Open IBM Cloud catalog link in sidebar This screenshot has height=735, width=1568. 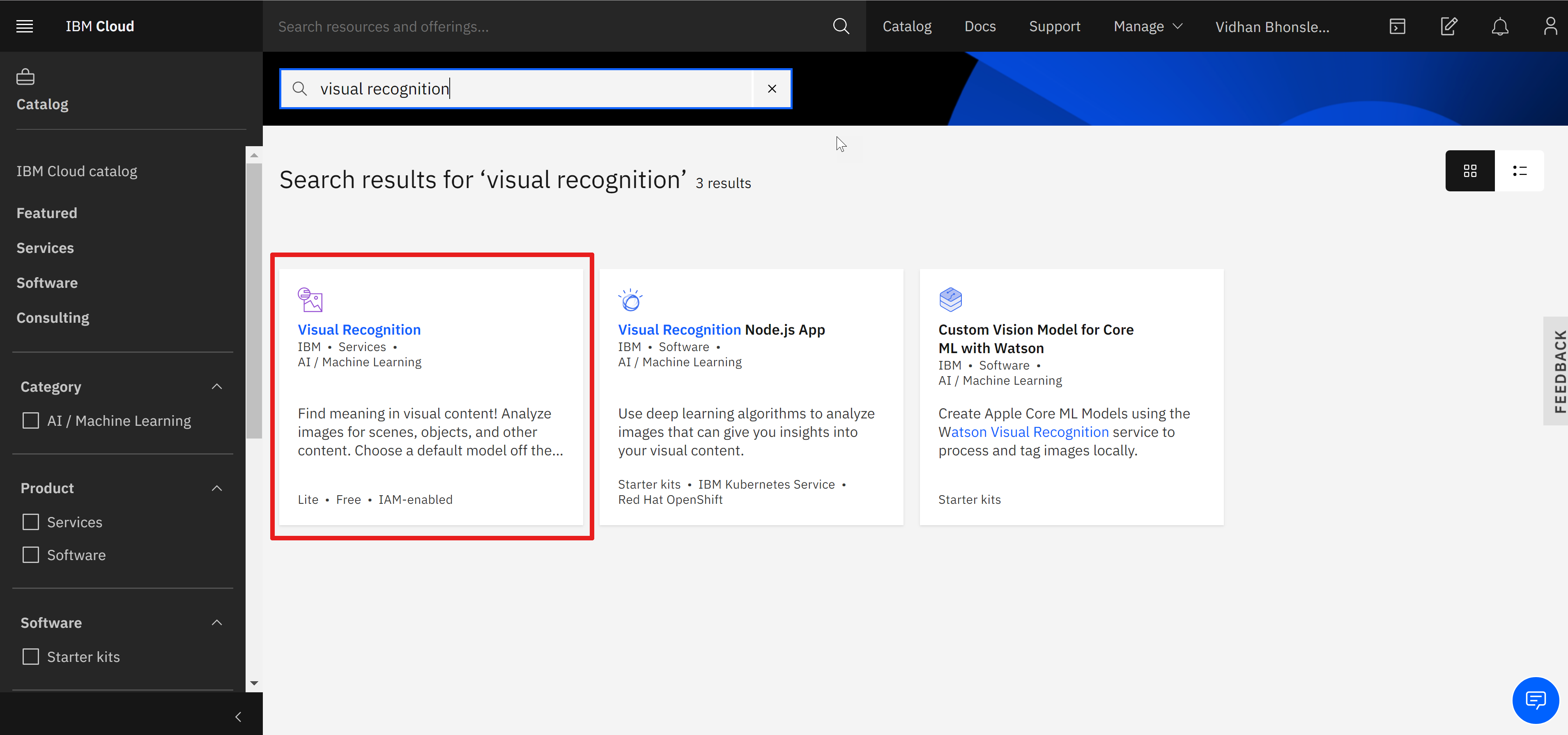tap(77, 171)
